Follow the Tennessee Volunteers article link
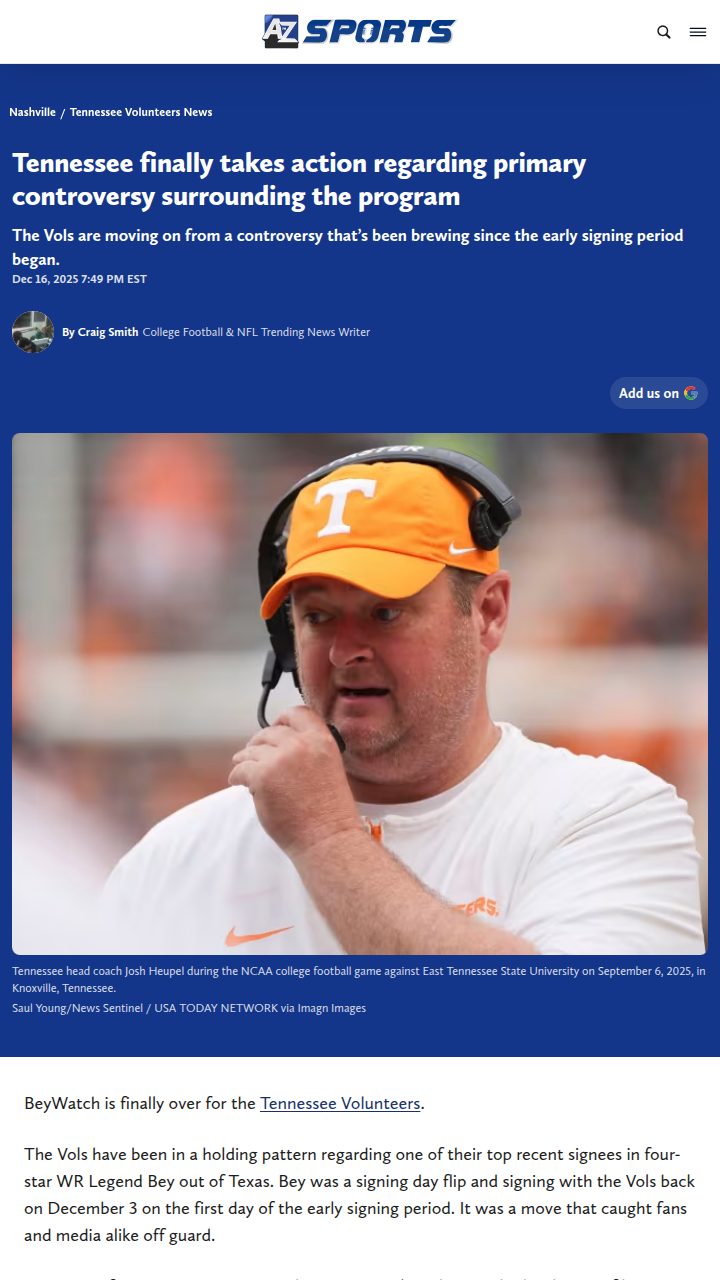Viewport: 720px width, 1280px height. [x=340, y=1104]
